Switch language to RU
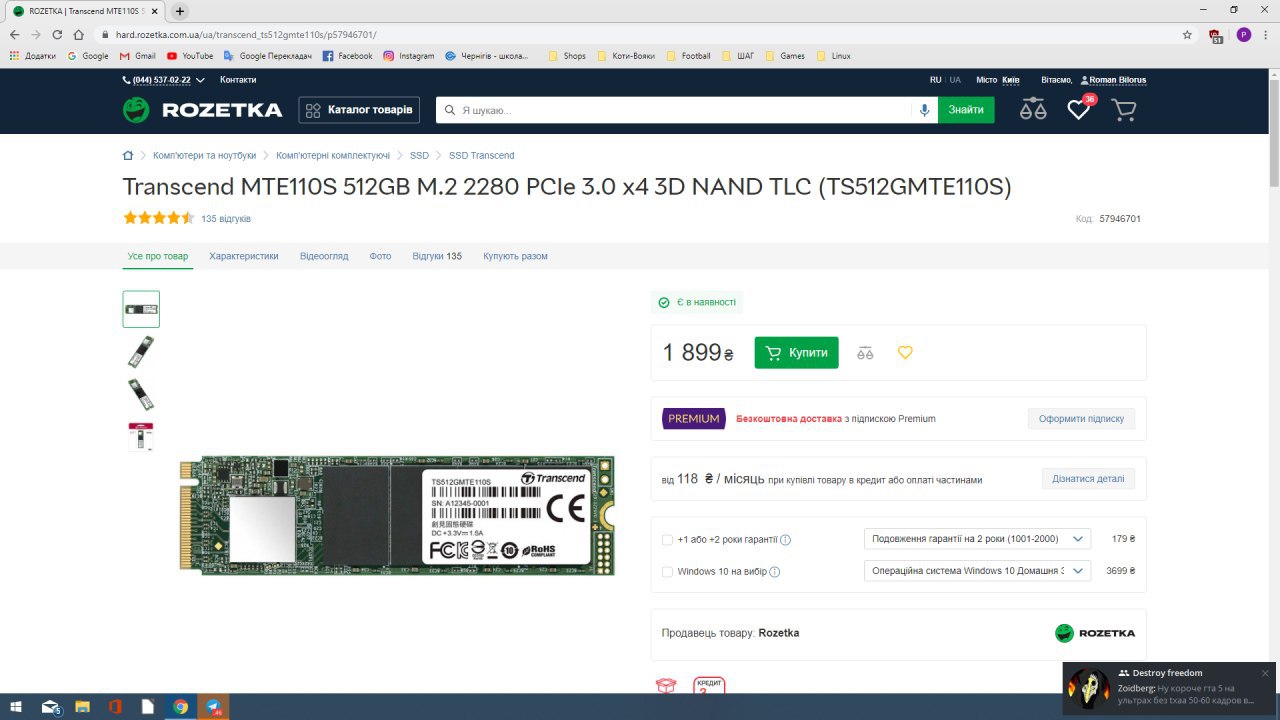Viewport: 1280px width, 720px height. [x=935, y=80]
